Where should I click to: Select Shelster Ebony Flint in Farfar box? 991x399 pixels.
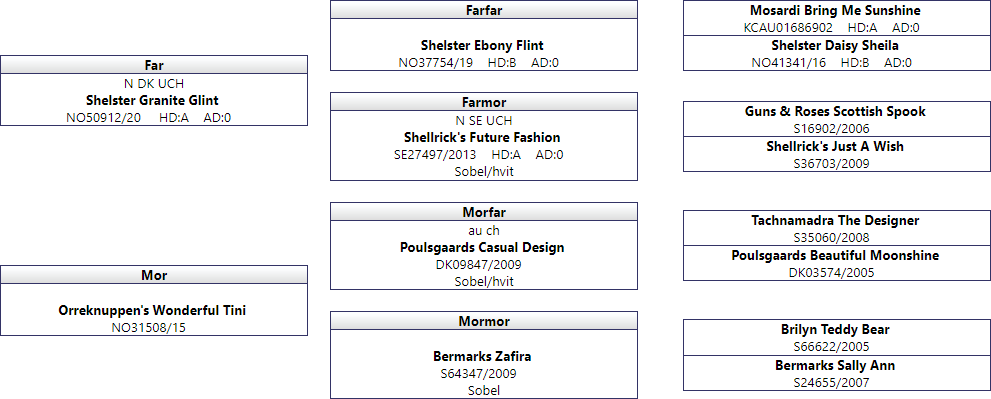482,46
